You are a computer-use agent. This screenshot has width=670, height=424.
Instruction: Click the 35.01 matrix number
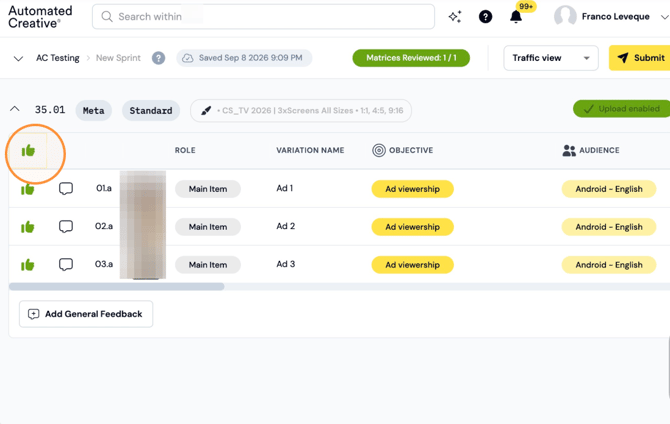(50, 110)
